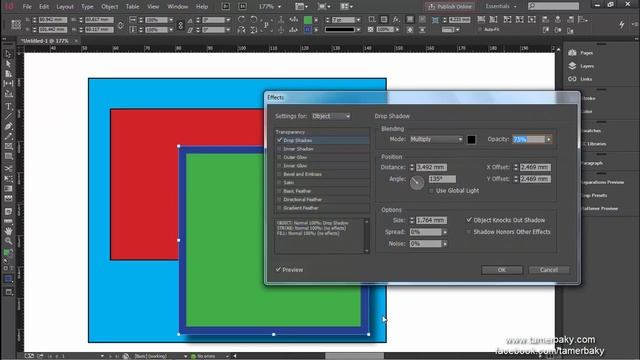Click the rotate 90 degrees clockwise icon
640x360 pixels.
tap(242, 20)
